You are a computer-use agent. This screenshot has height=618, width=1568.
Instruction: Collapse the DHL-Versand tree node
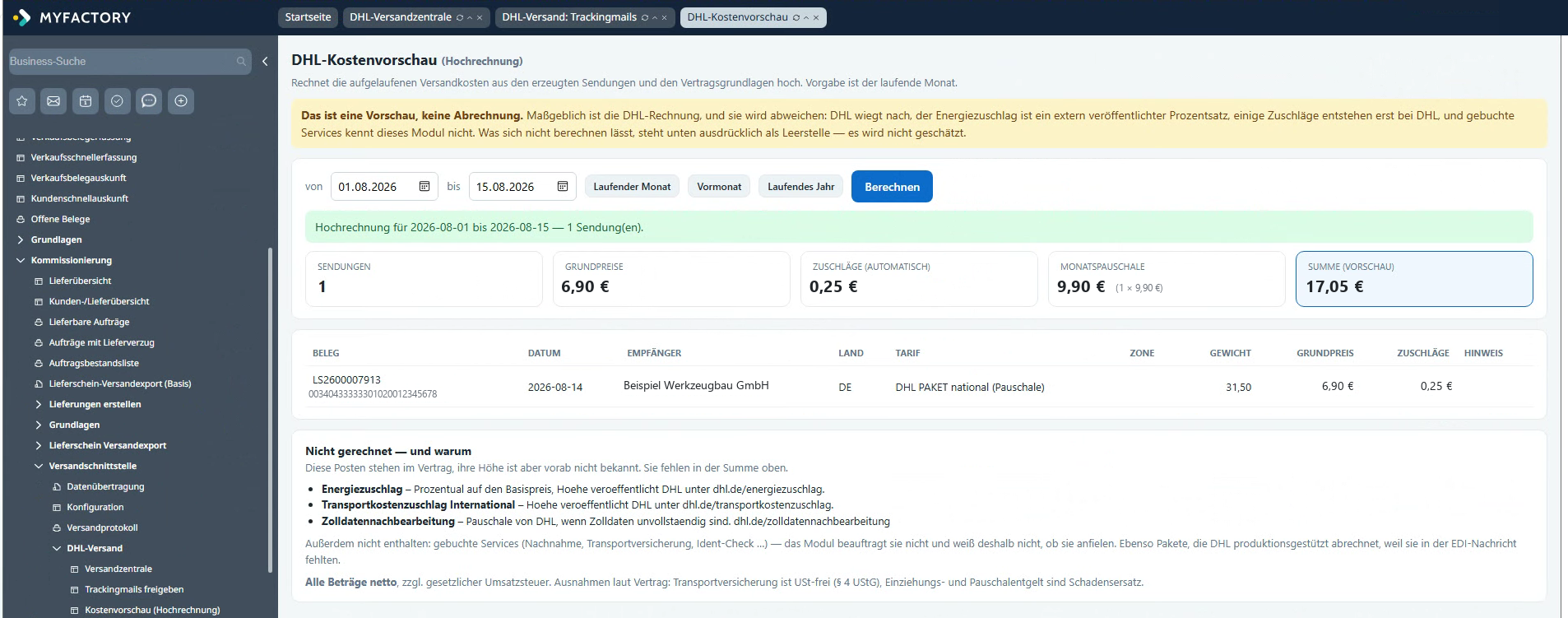point(57,548)
